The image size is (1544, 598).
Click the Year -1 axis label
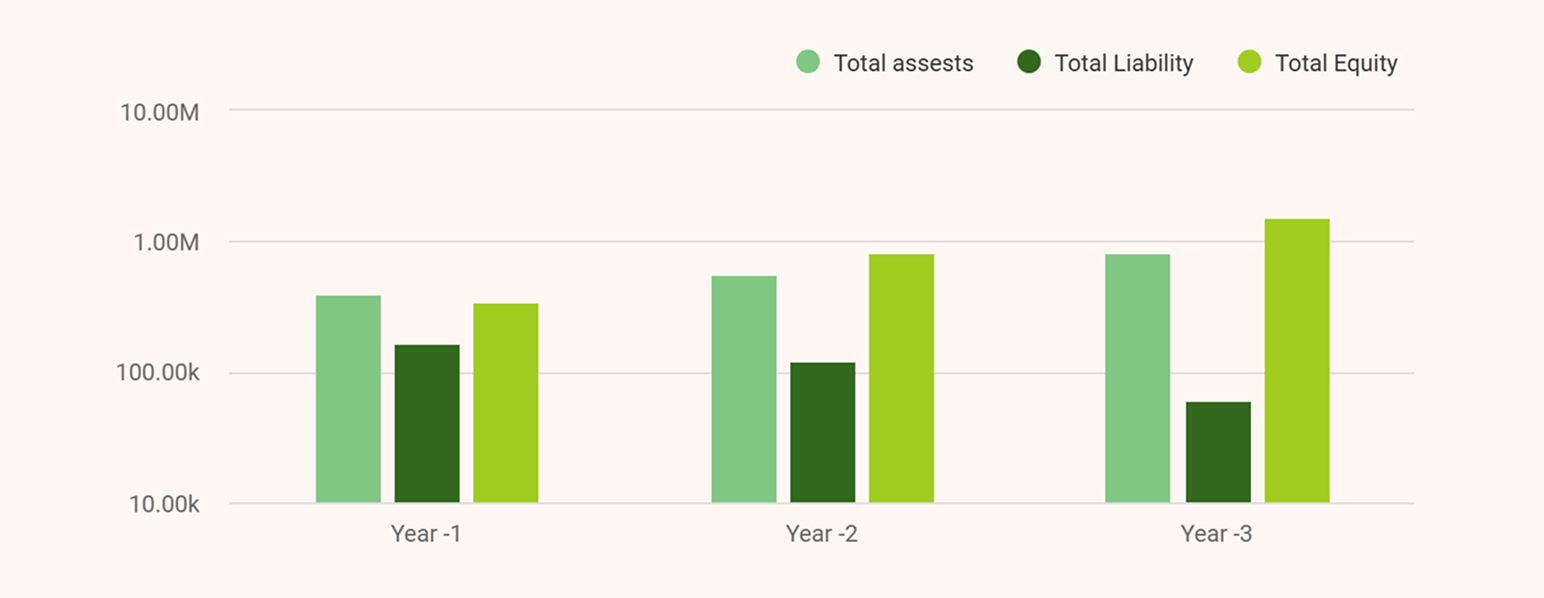pos(427,534)
